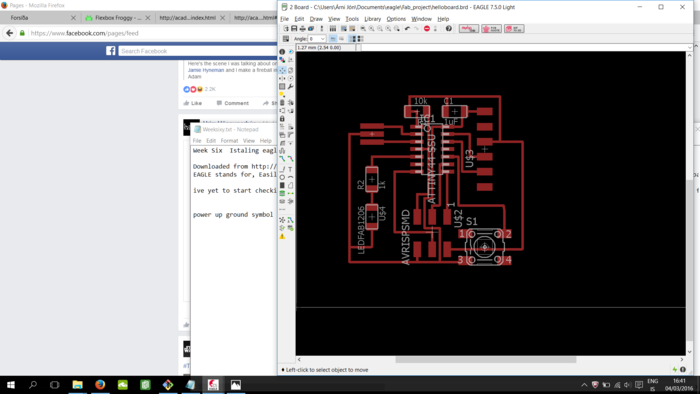This screenshot has height=394, width=700.
Task: Select the Info tool in EAGLE palette
Action: pyautogui.click(x=282, y=52)
